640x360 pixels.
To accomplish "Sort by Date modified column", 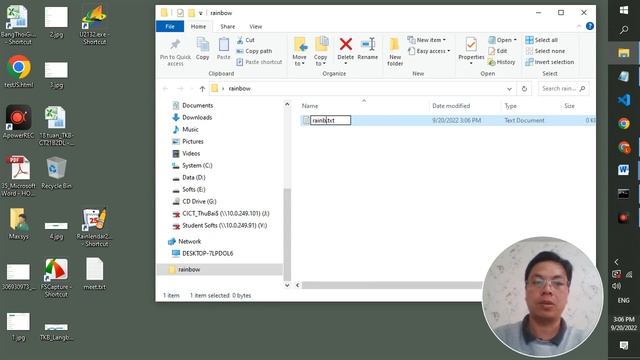I will (x=451, y=106).
